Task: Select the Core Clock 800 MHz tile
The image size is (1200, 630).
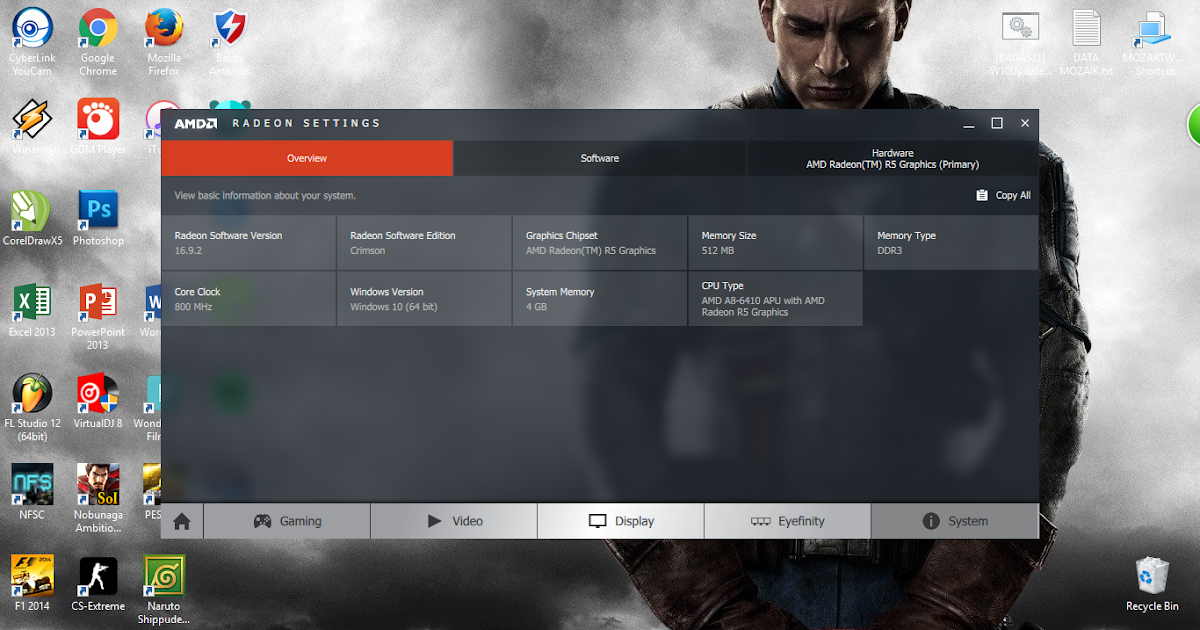Action: coord(248,298)
